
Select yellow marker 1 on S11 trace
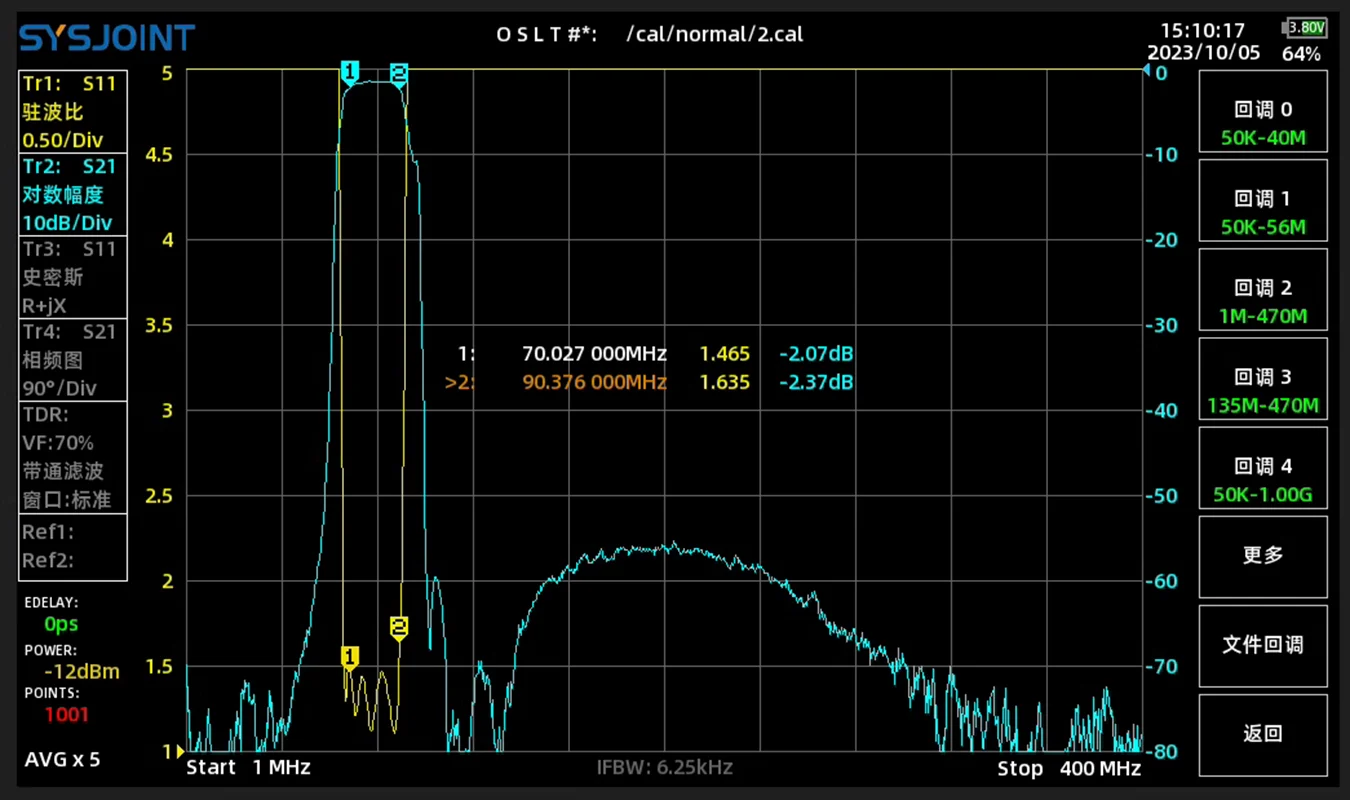(350, 657)
